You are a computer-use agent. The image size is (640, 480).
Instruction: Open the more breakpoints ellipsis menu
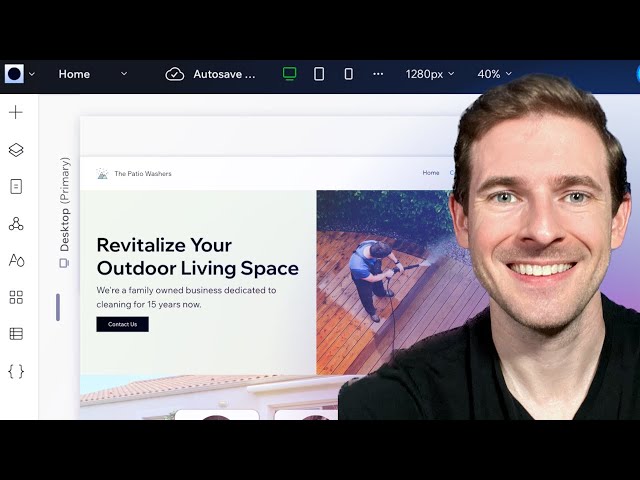click(x=378, y=74)
